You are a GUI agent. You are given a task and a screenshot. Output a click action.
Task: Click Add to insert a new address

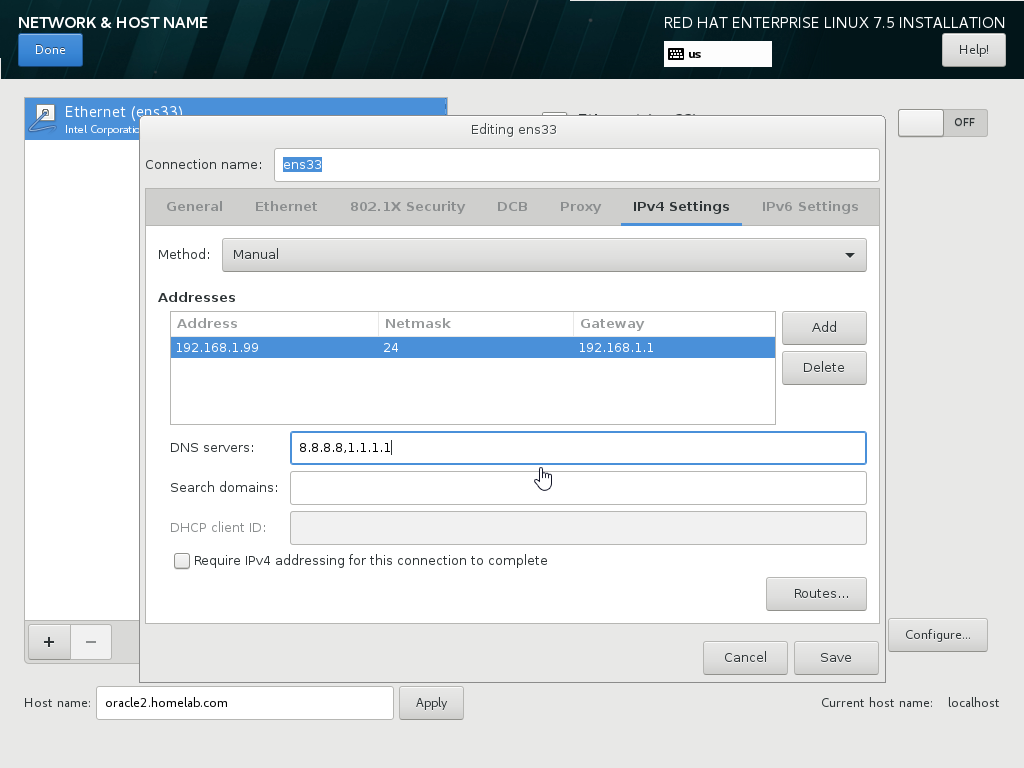tap(823, 327)
